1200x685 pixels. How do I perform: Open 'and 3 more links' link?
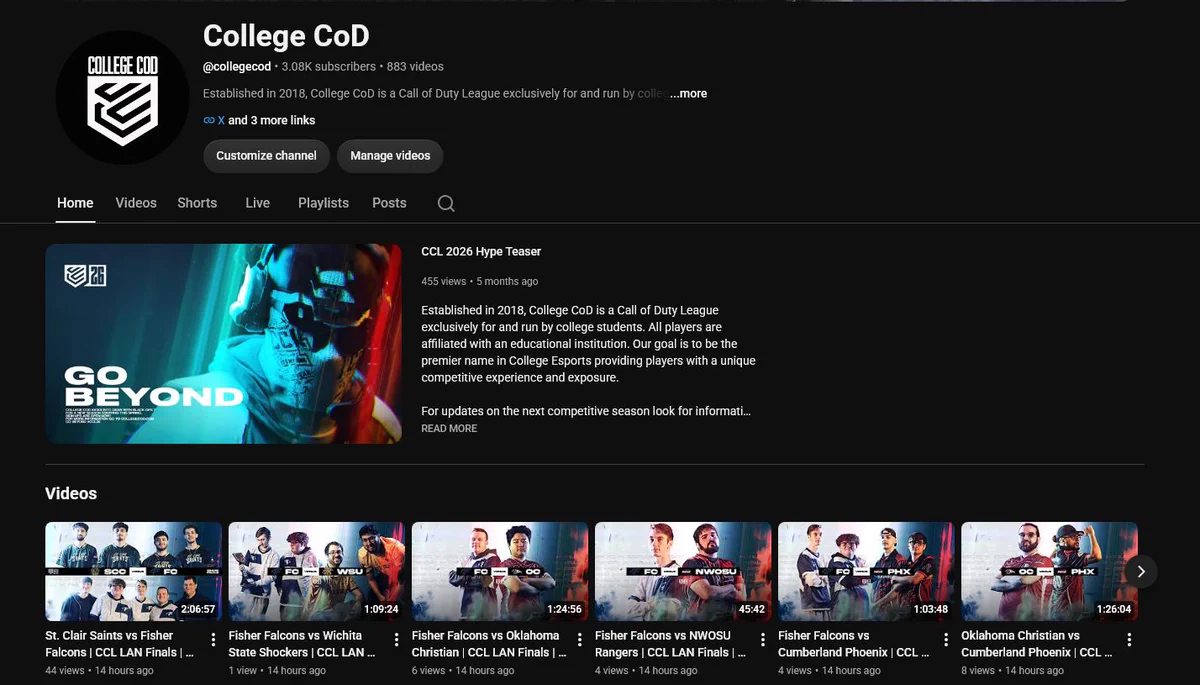point(272,120)
